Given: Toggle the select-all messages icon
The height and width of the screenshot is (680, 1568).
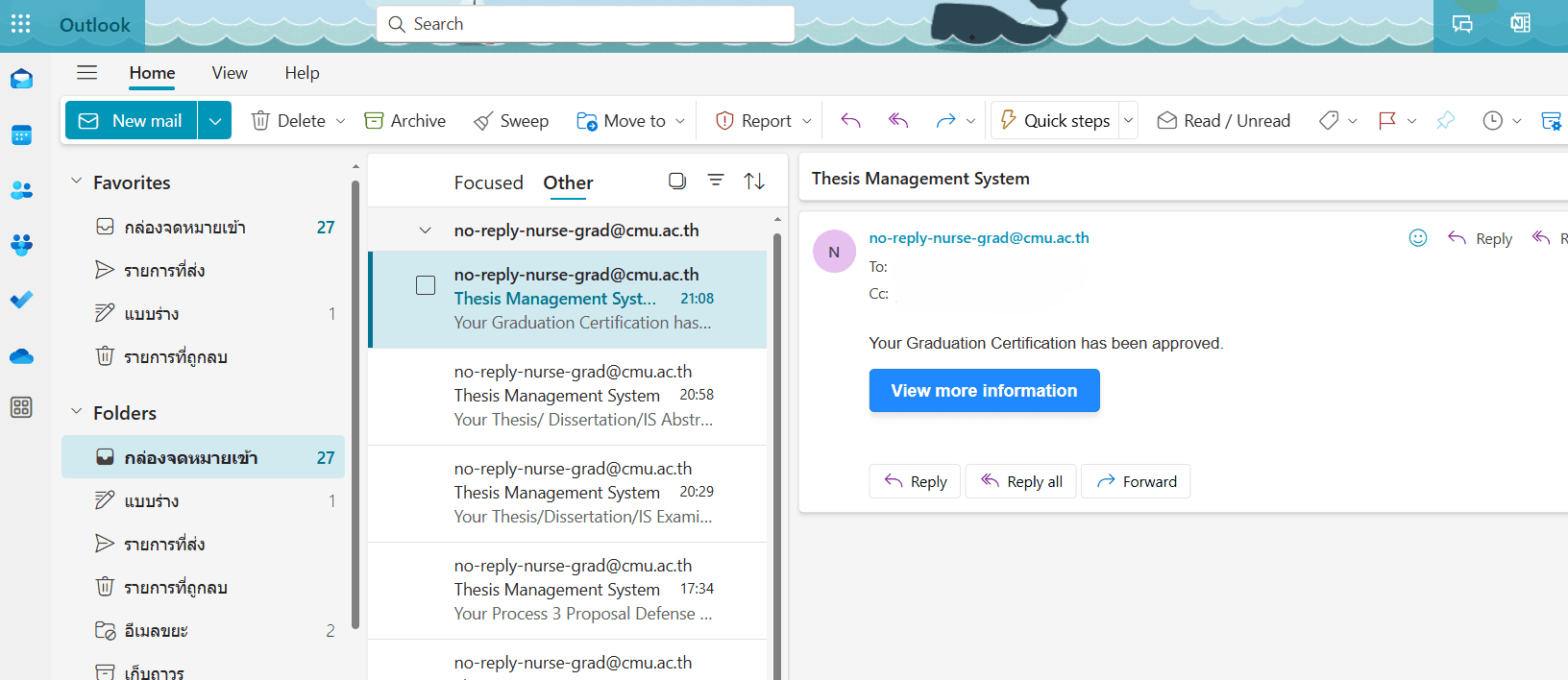Looking at the screenshot, I should click(x=677, y=181).
